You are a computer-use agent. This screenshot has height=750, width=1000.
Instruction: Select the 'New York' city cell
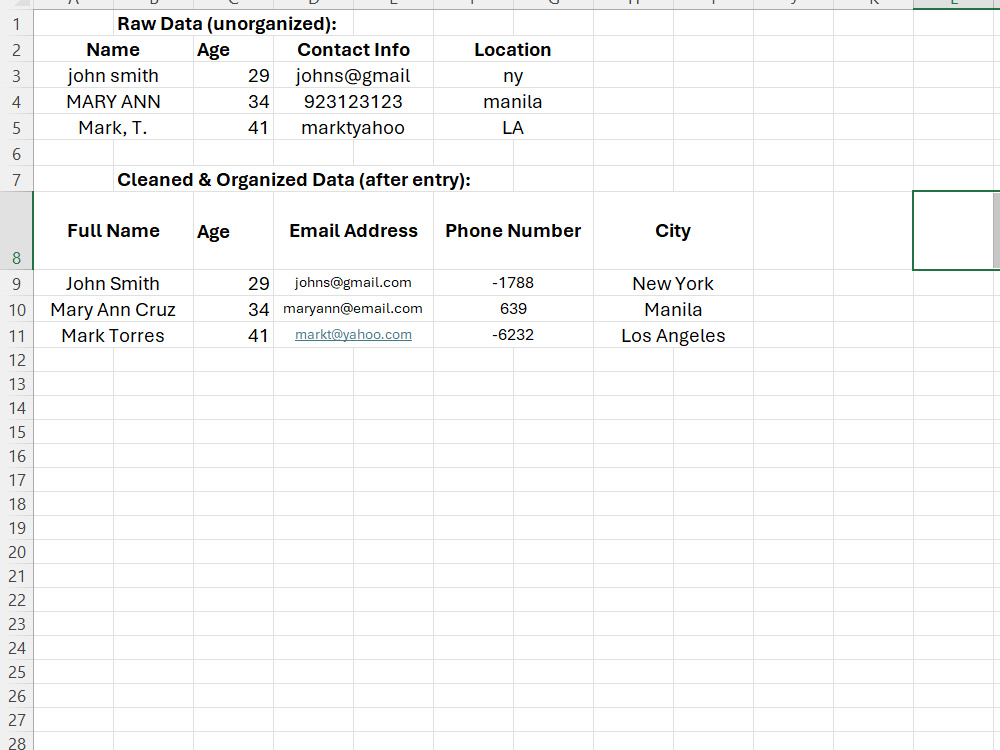pos(673,283)
